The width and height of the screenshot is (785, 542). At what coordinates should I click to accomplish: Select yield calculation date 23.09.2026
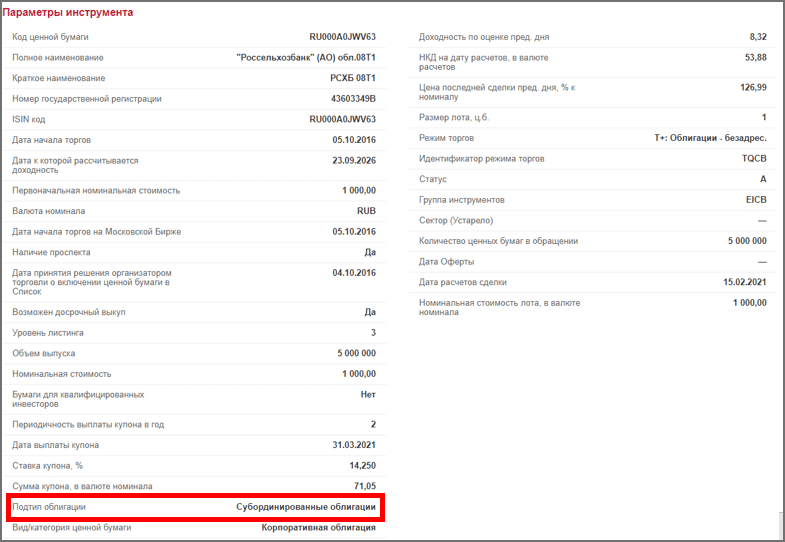pos(354,161)
